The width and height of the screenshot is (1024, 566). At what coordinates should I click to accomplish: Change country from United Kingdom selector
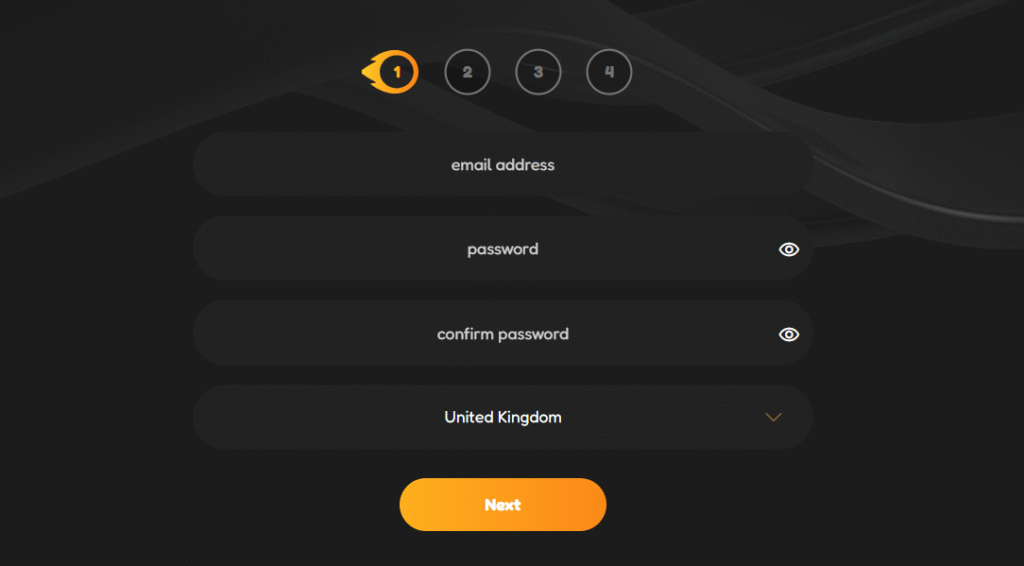502,417
